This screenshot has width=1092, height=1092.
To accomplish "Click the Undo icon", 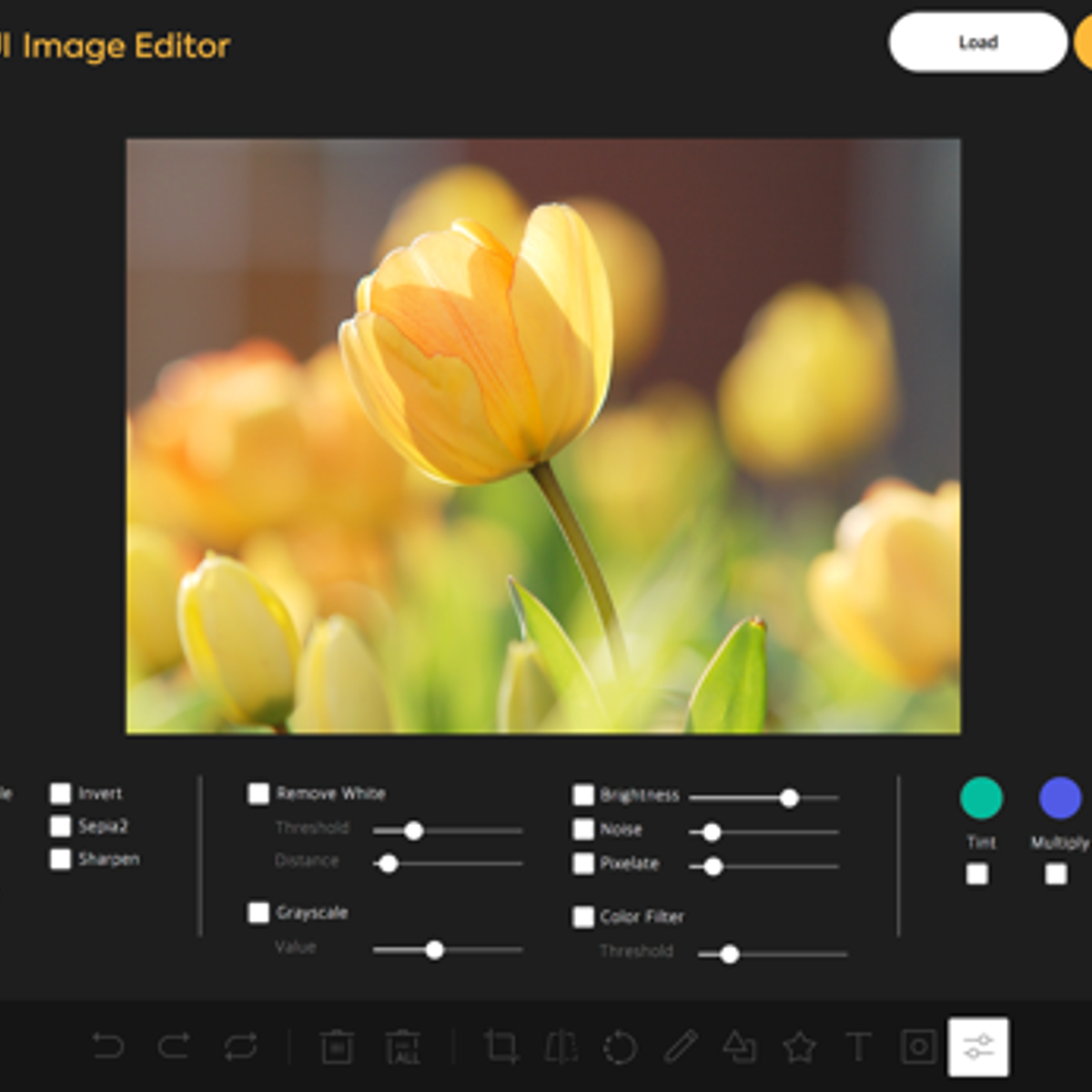I will (x=107, y=1046).
